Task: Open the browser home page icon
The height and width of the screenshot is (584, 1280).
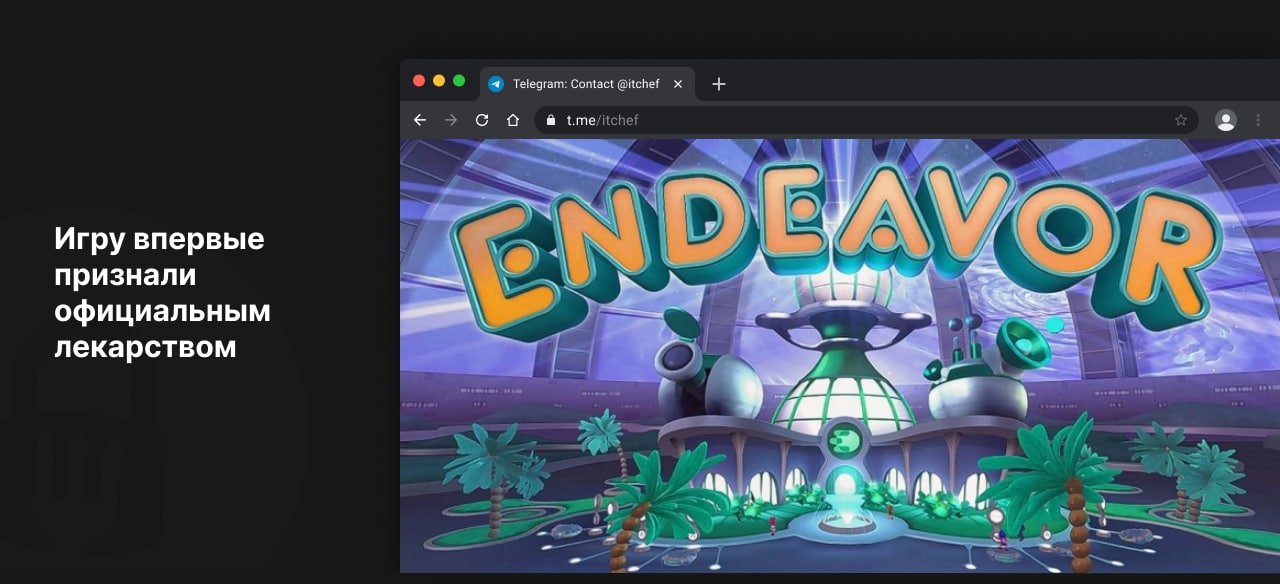Action: point(513,120)
